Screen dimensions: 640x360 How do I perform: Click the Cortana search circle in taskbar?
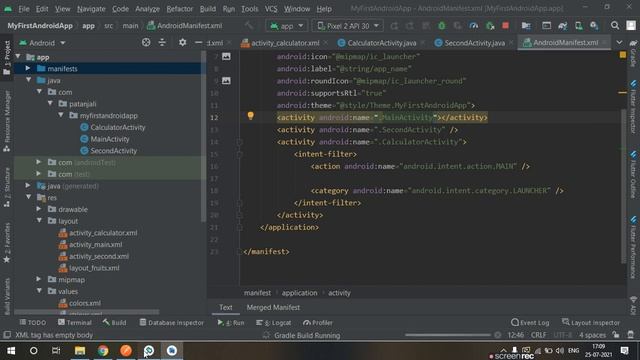click(34, 351)
